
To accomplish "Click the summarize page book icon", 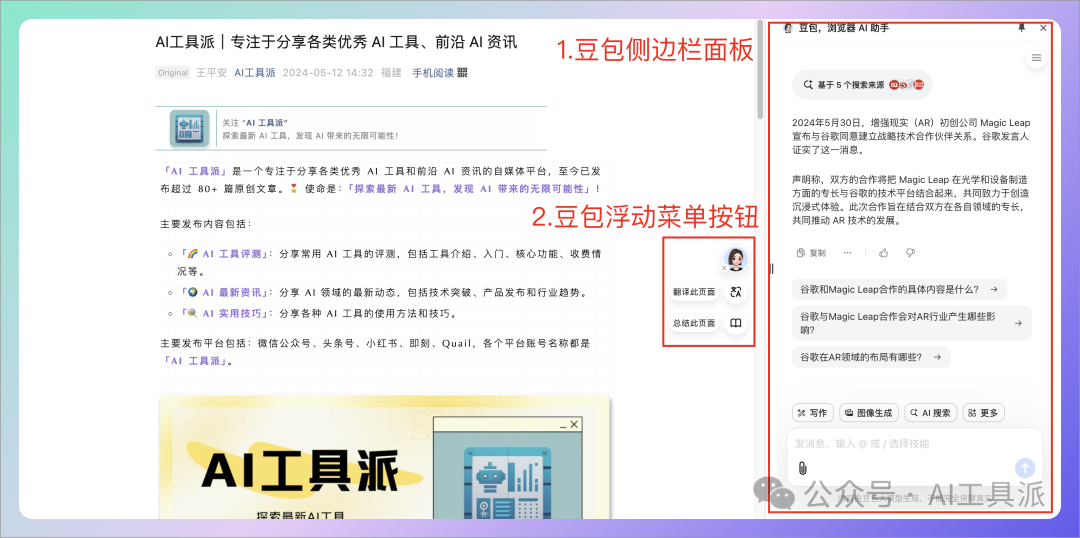I will coord(736,322).
